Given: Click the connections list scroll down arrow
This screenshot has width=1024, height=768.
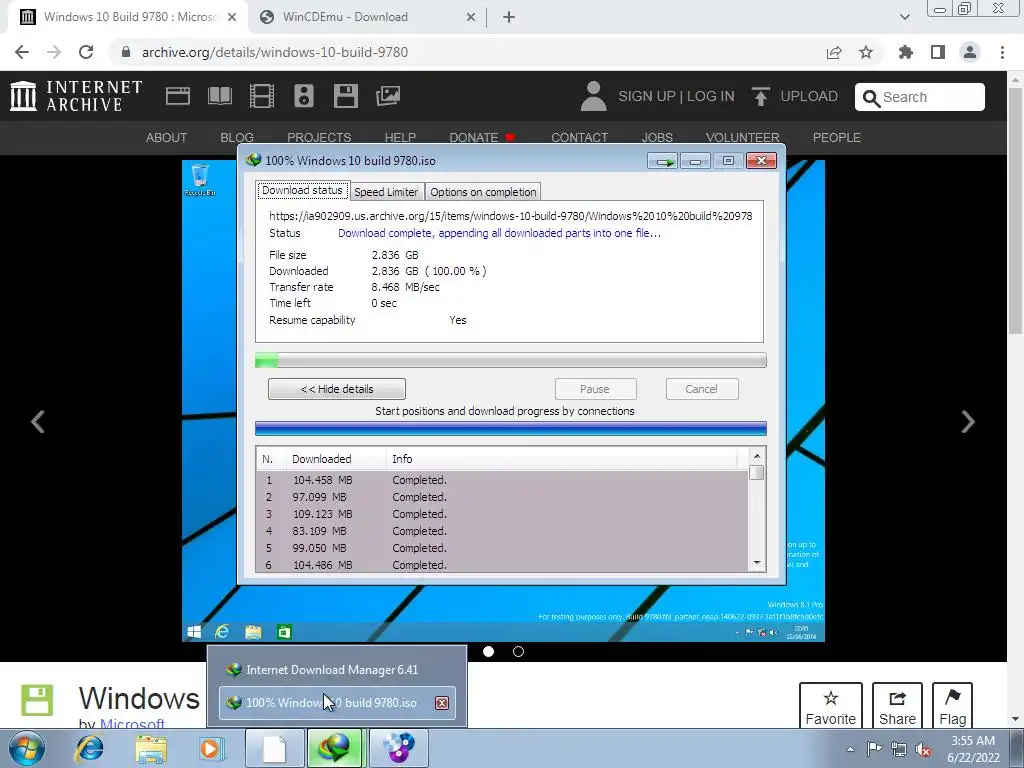Looking at the screenshot, I should point(757,563).
